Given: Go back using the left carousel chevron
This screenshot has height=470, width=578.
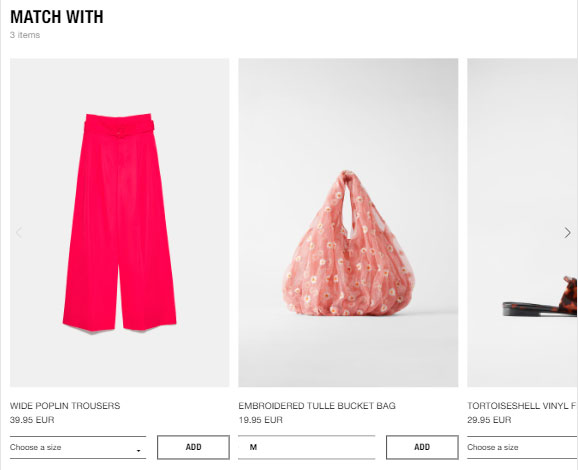Looking at the screenshot, I should pos(19,232).
